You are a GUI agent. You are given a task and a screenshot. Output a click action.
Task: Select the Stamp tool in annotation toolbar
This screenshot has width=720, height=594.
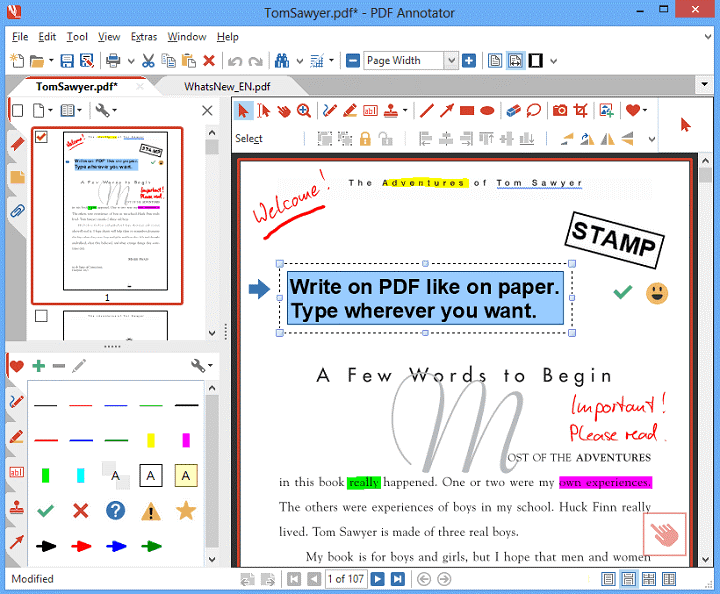[x=391, y=111]
